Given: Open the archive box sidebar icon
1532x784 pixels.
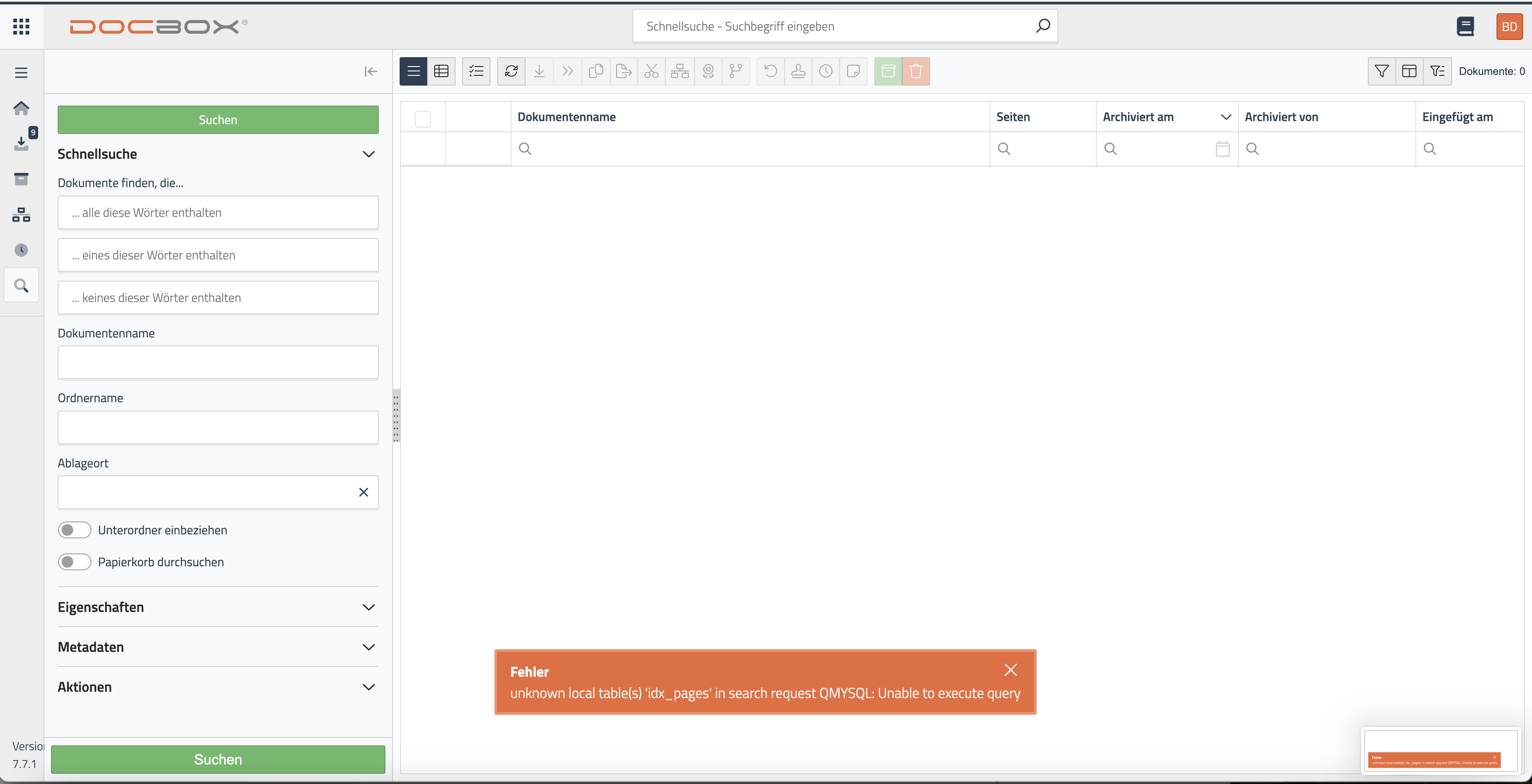Looking at the screenshot, I should pyautogui.click(x=21, y=179).
